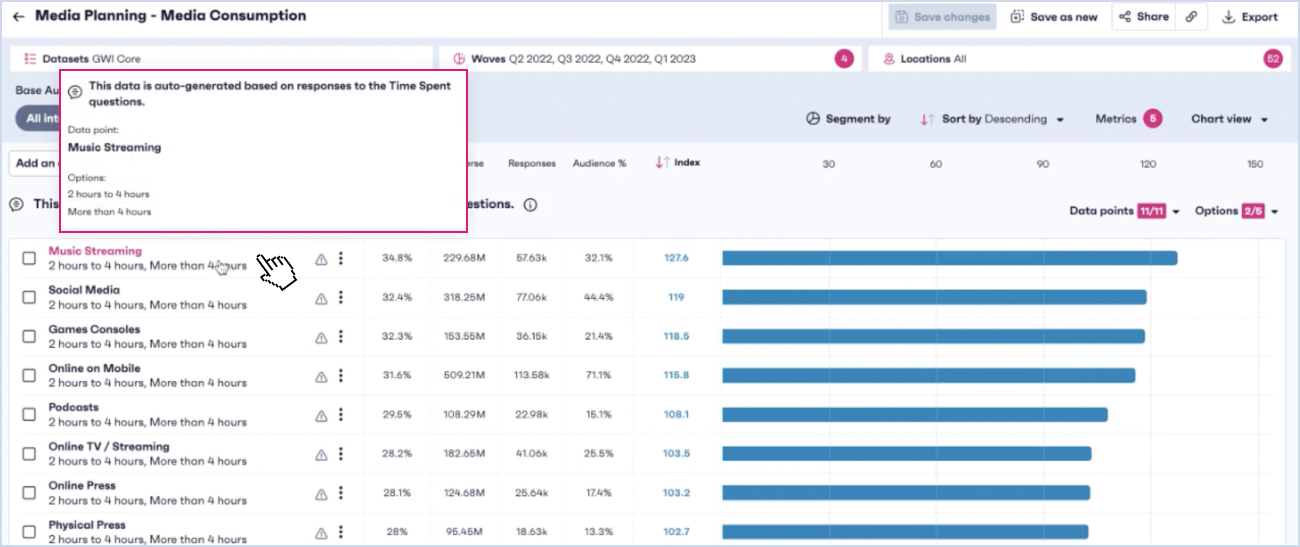Open the Waves selector

649,59
